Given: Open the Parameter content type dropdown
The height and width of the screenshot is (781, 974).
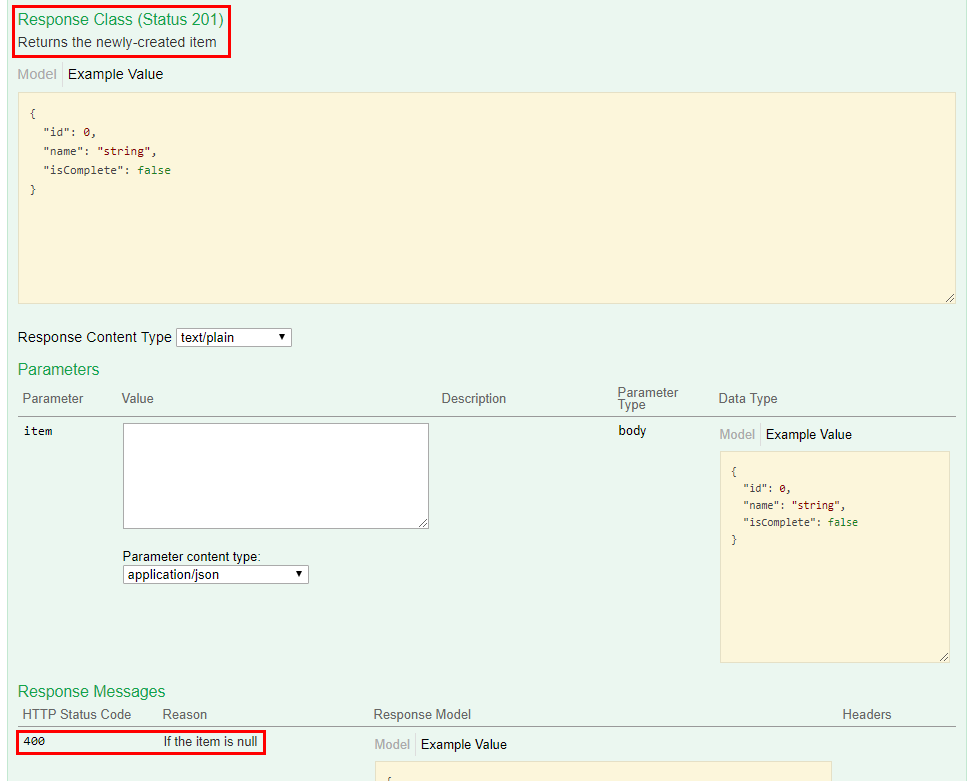Looking at the screenshot, I should click(216, 574).
